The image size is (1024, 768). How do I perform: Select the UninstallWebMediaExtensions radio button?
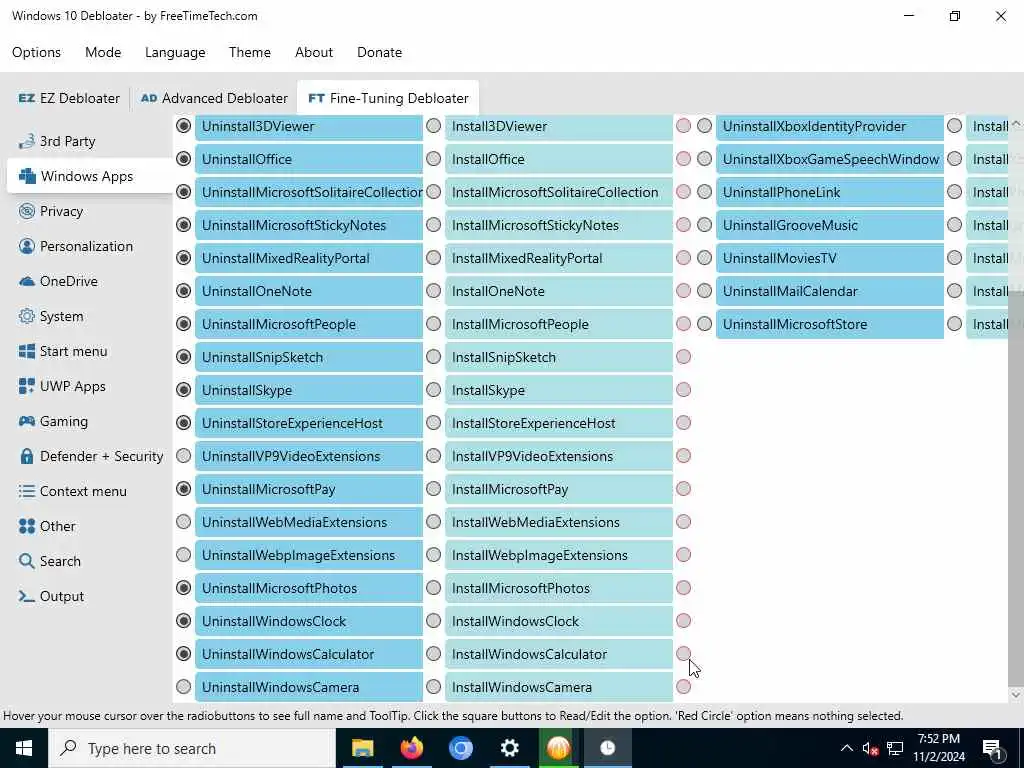pyautogui.click(x=184, y=522)
